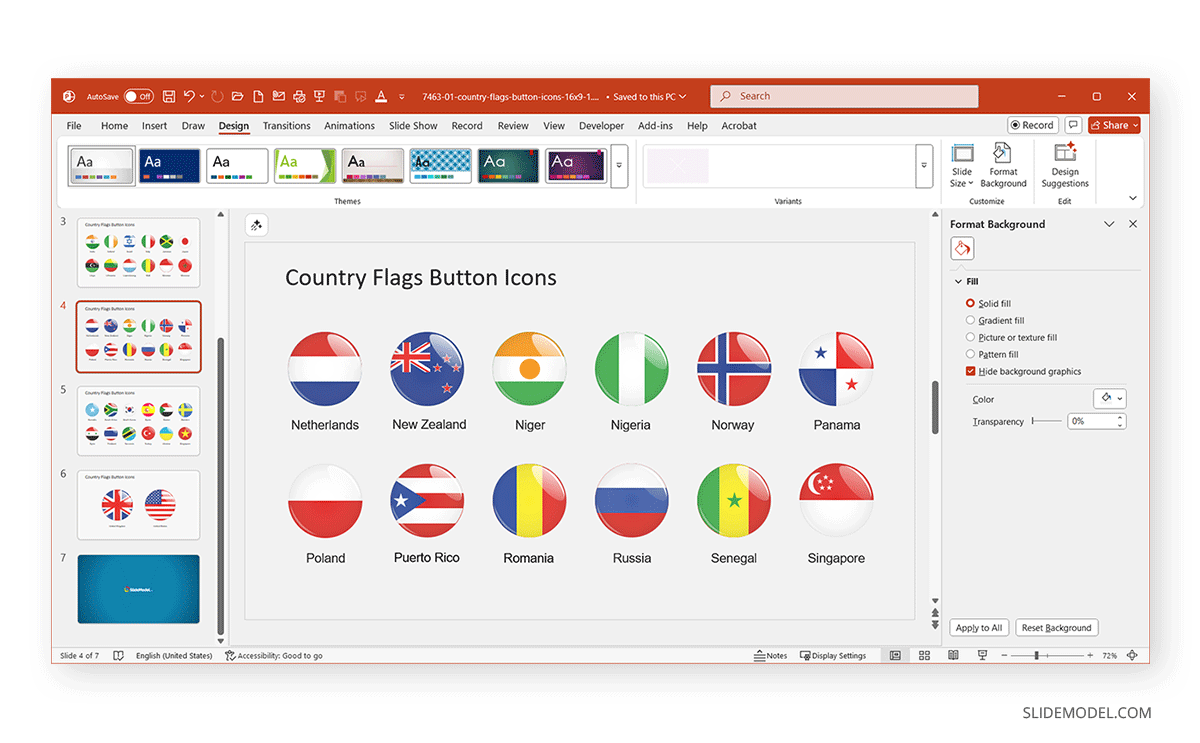1200x743 pixels.
Task: Select the Gradient fill radio button
Action: coord(969,320)
